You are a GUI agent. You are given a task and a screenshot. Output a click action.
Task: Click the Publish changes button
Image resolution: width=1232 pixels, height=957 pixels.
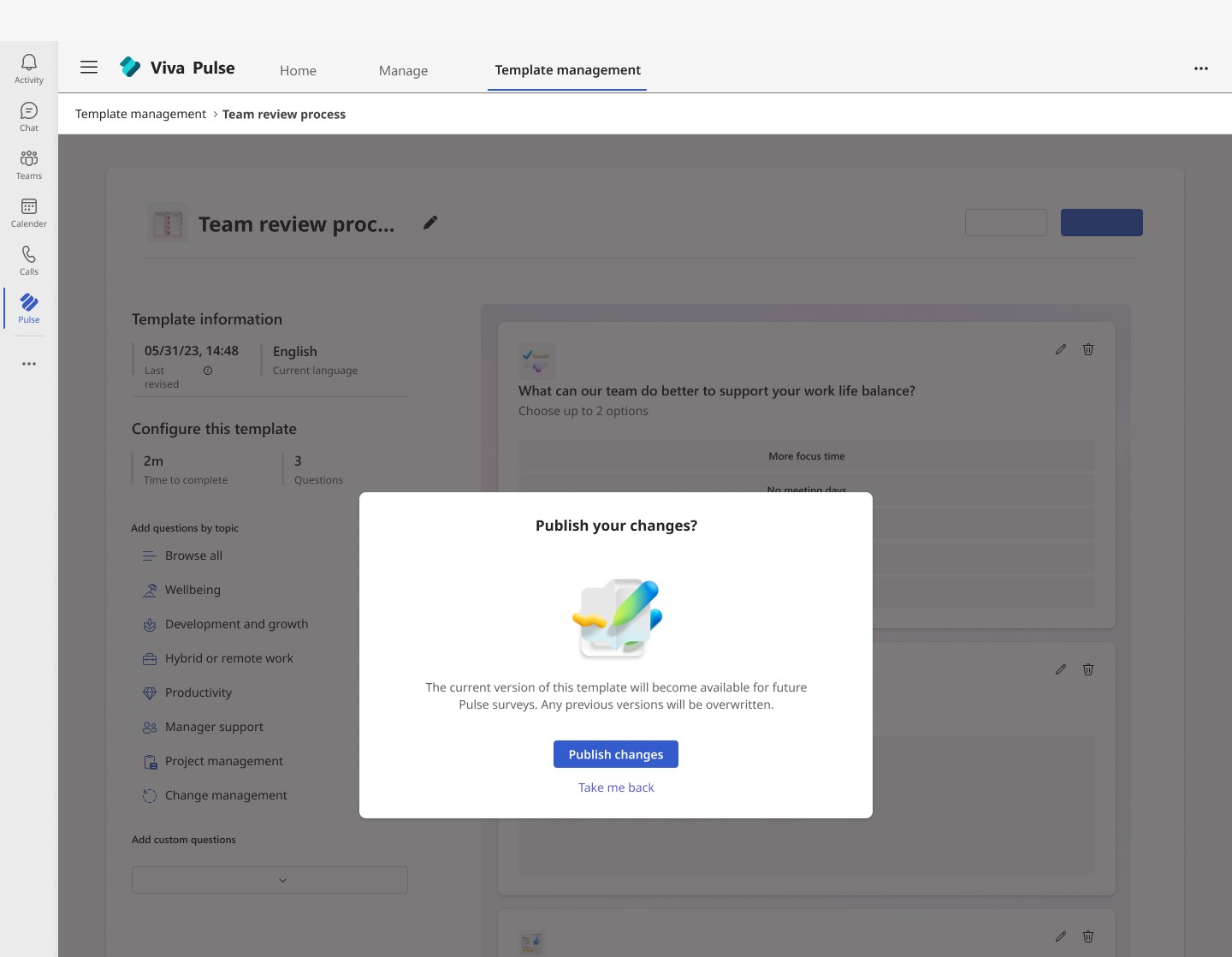click(616, 754)
